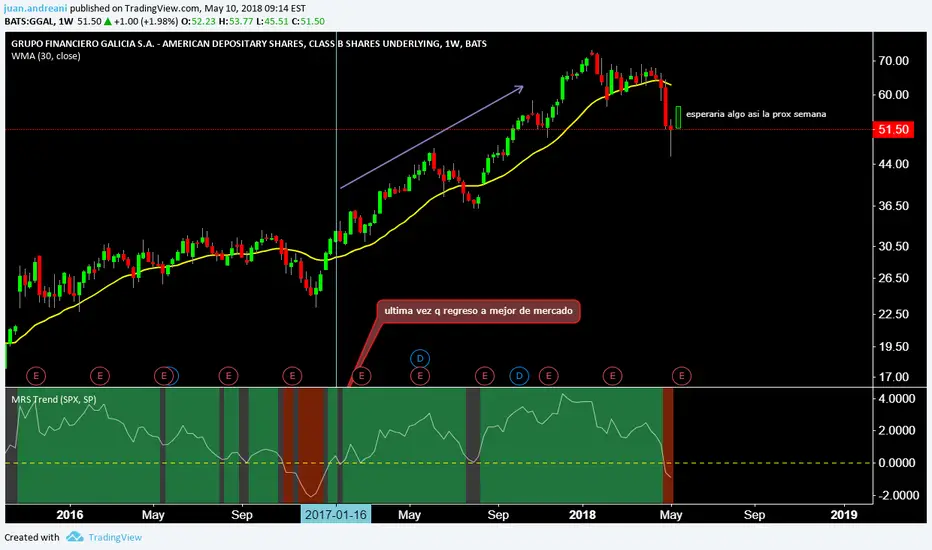The width and height of the screenshot is (932, 550).
Task: Click the 2018 label on the time axis
Action: (582, 515)
